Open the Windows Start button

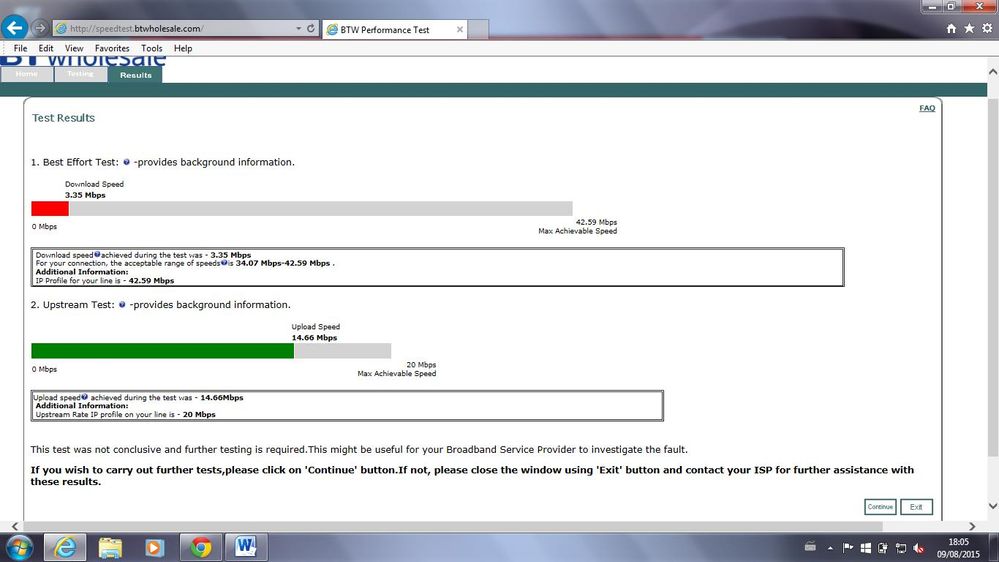tap(19, 547)
